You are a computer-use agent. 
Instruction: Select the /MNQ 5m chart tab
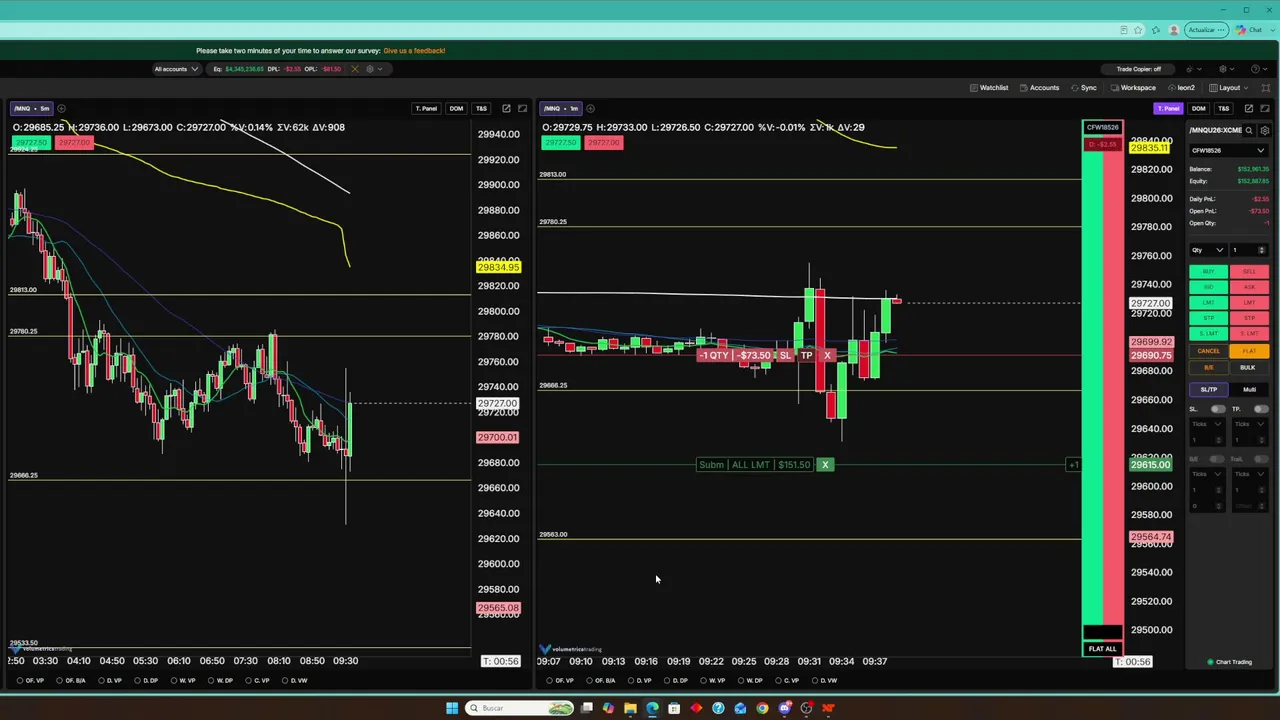tap(31, 108)
